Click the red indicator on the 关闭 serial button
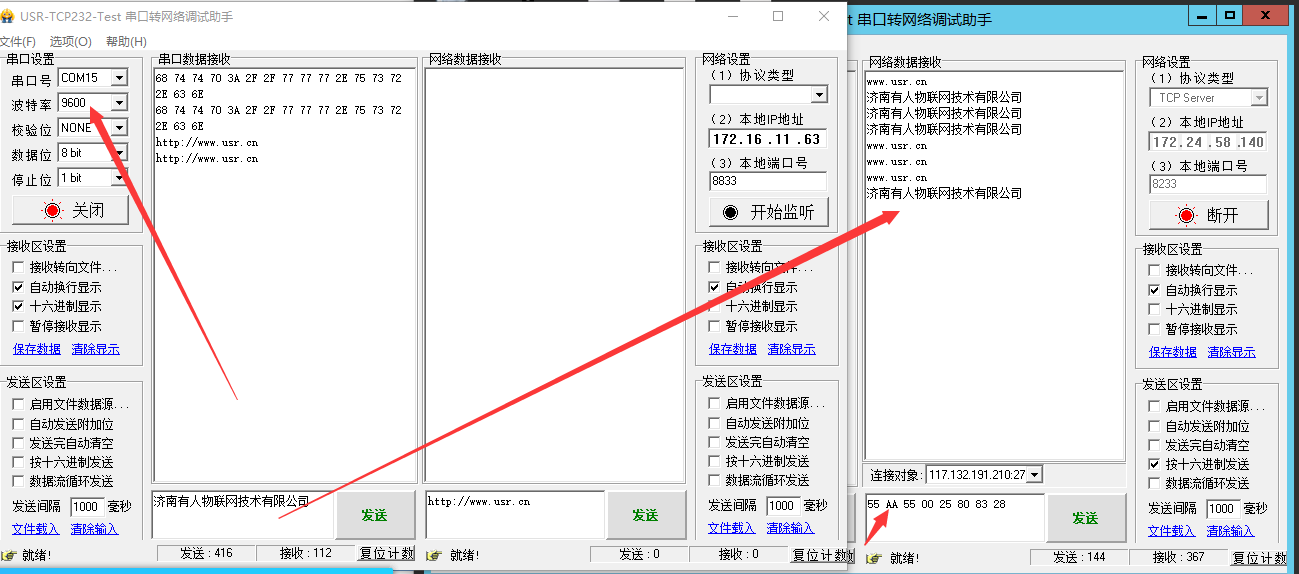 pyautogui.click(x=52, y=210)
